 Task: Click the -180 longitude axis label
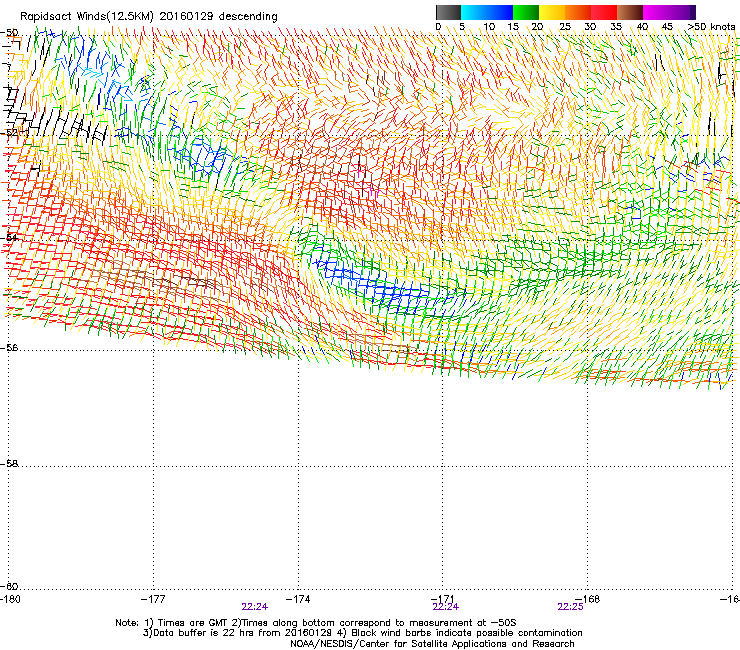[10, 599]
